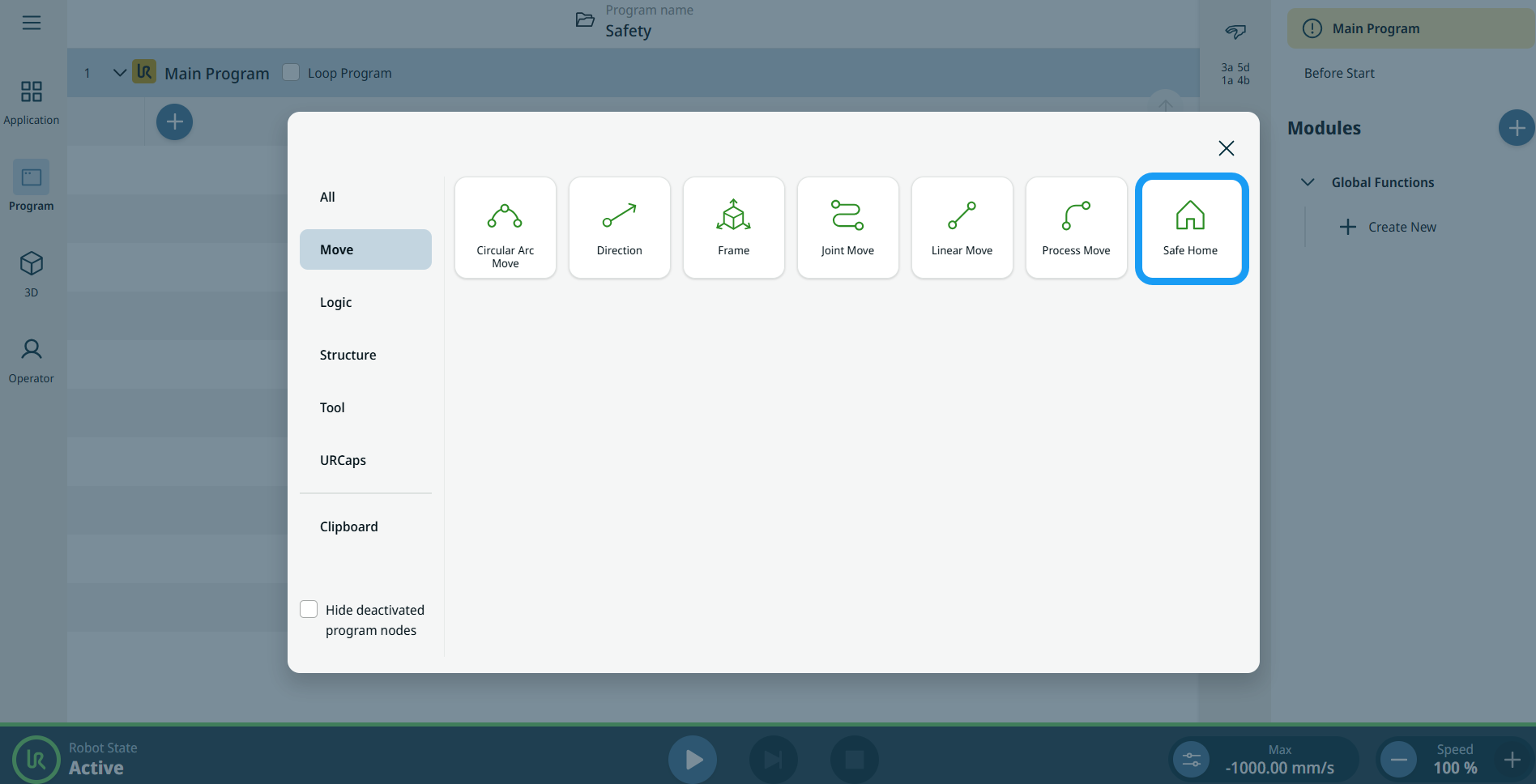Screen dimensions: 1536x784
Task: Add a Process Move node
Action: pos(1076,228)
